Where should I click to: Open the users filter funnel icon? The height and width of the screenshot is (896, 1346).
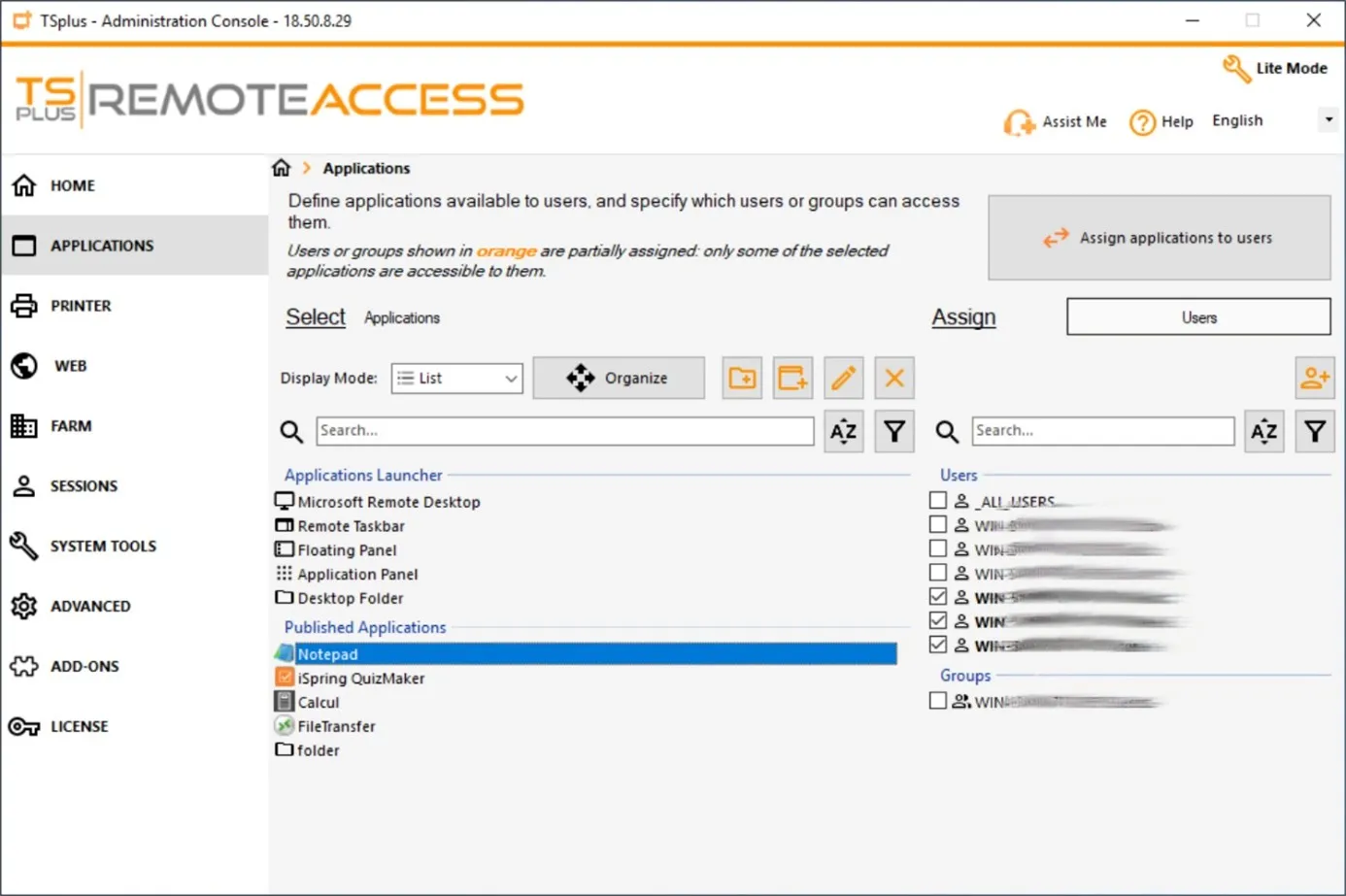[1315, 431]
